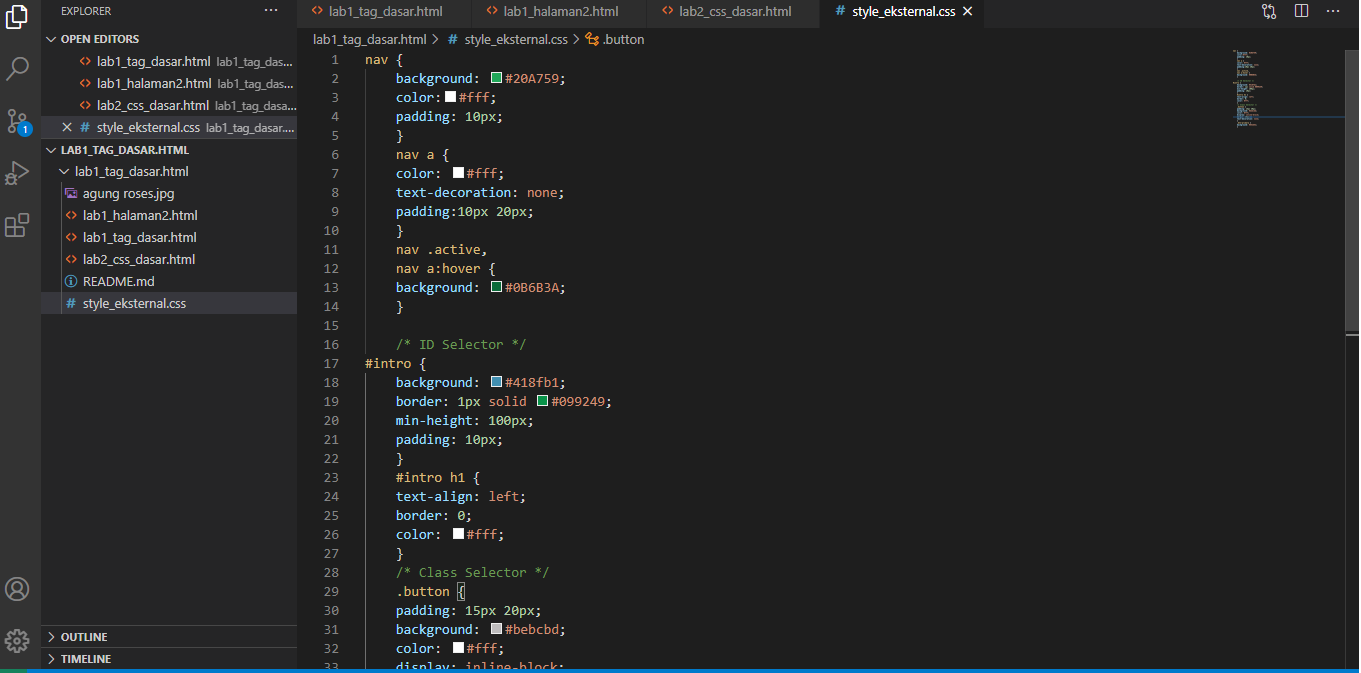Image resolution: width=1361 pixels, height=673 pixels.
Task: Click the #fff swatch on line 3
Action: (450, 97)
